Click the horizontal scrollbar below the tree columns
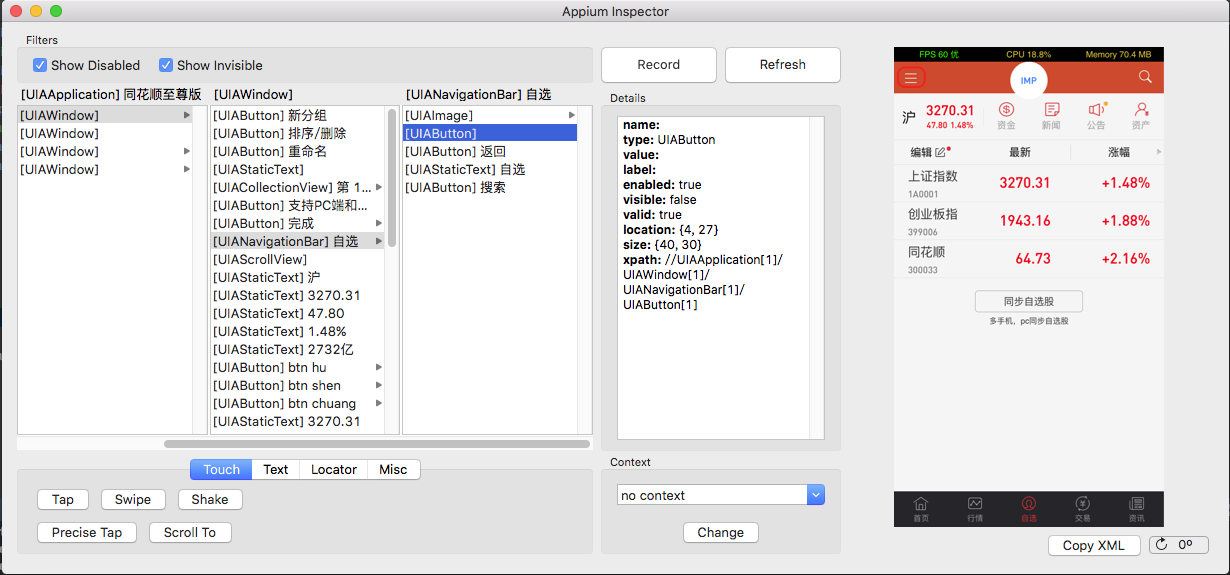 tap(376, 443)
